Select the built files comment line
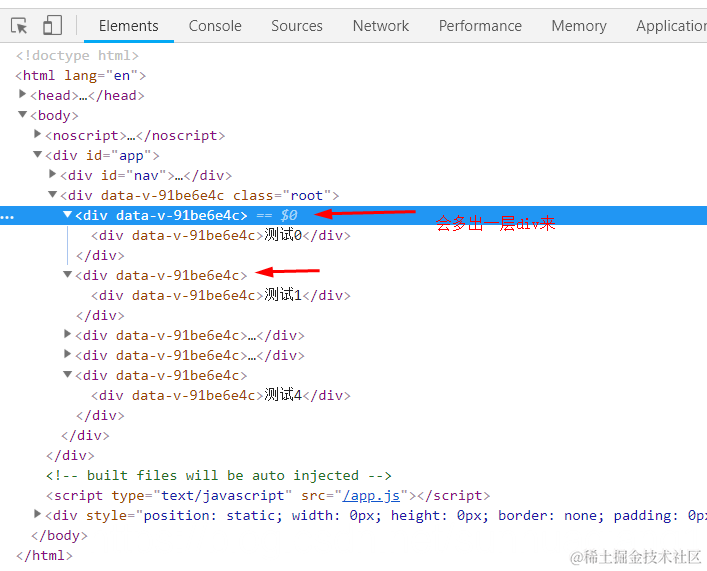 (219, 476)
